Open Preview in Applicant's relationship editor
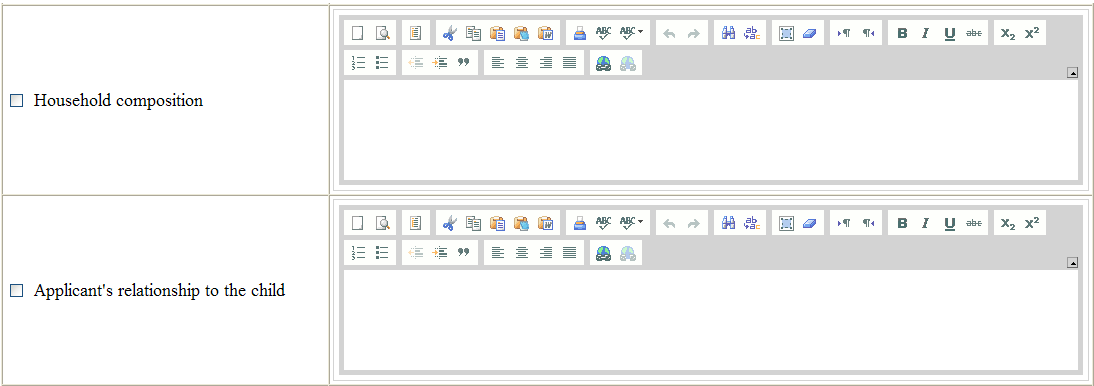 382,223
